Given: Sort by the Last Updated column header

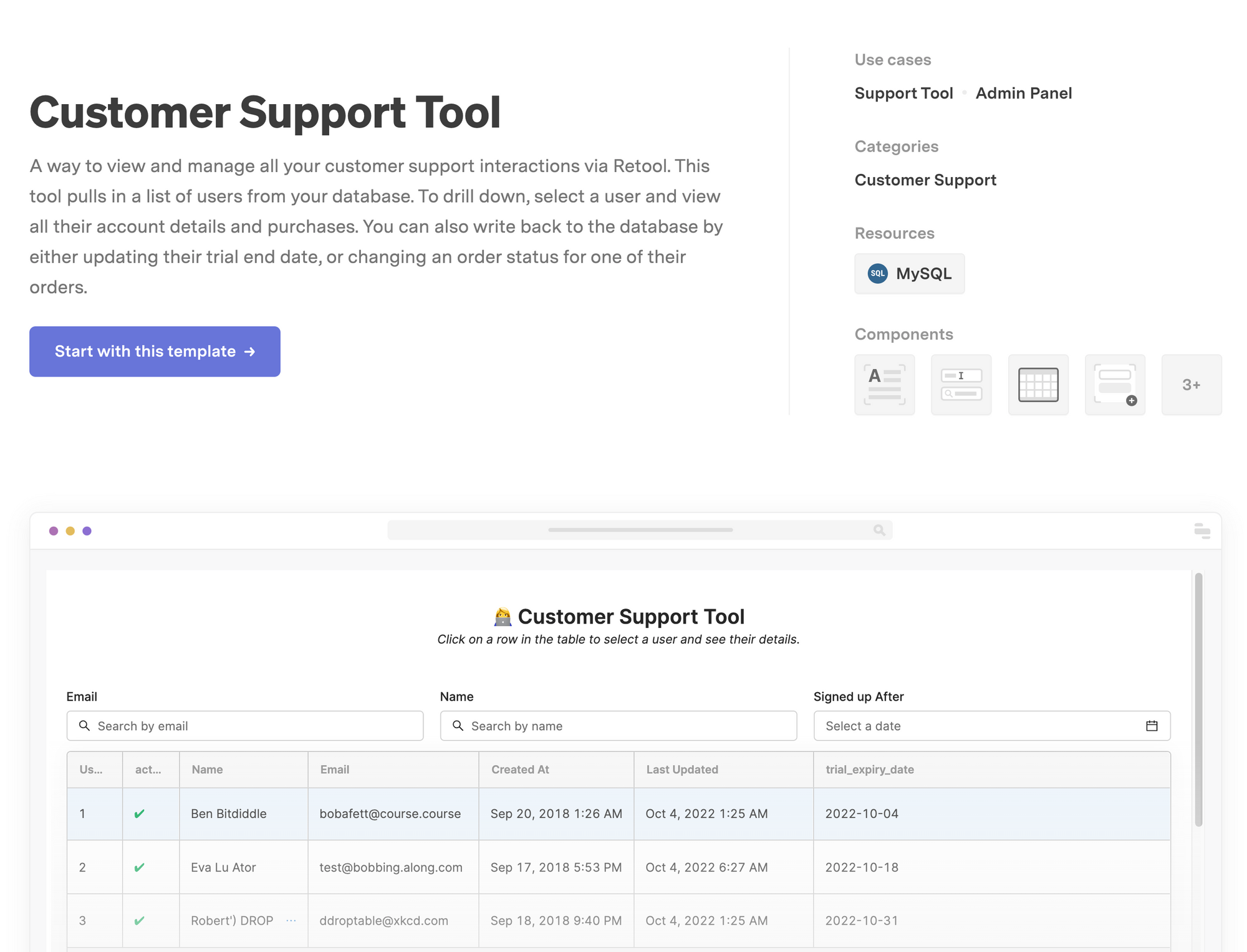Looking at the screenshot, I should (723, 769).
